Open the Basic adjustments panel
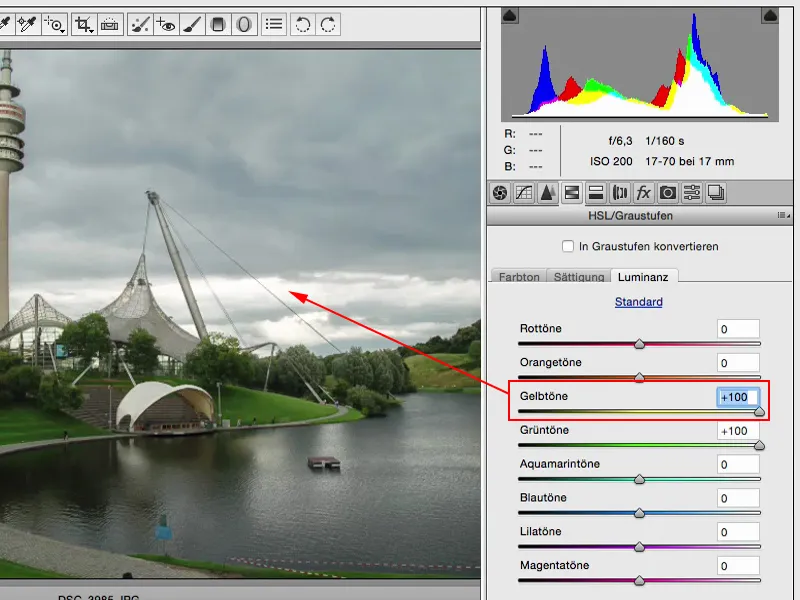This screenshot has width=800, height=600. tap(500, 193)
